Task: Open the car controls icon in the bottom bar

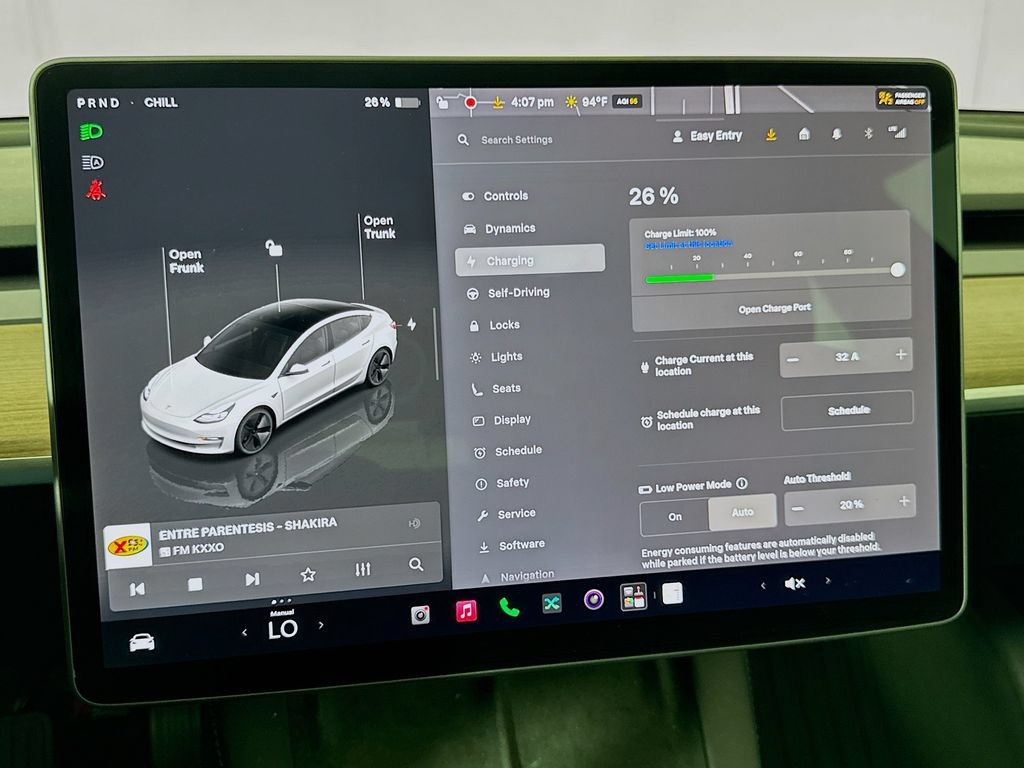Action: (x=142, y=643)
